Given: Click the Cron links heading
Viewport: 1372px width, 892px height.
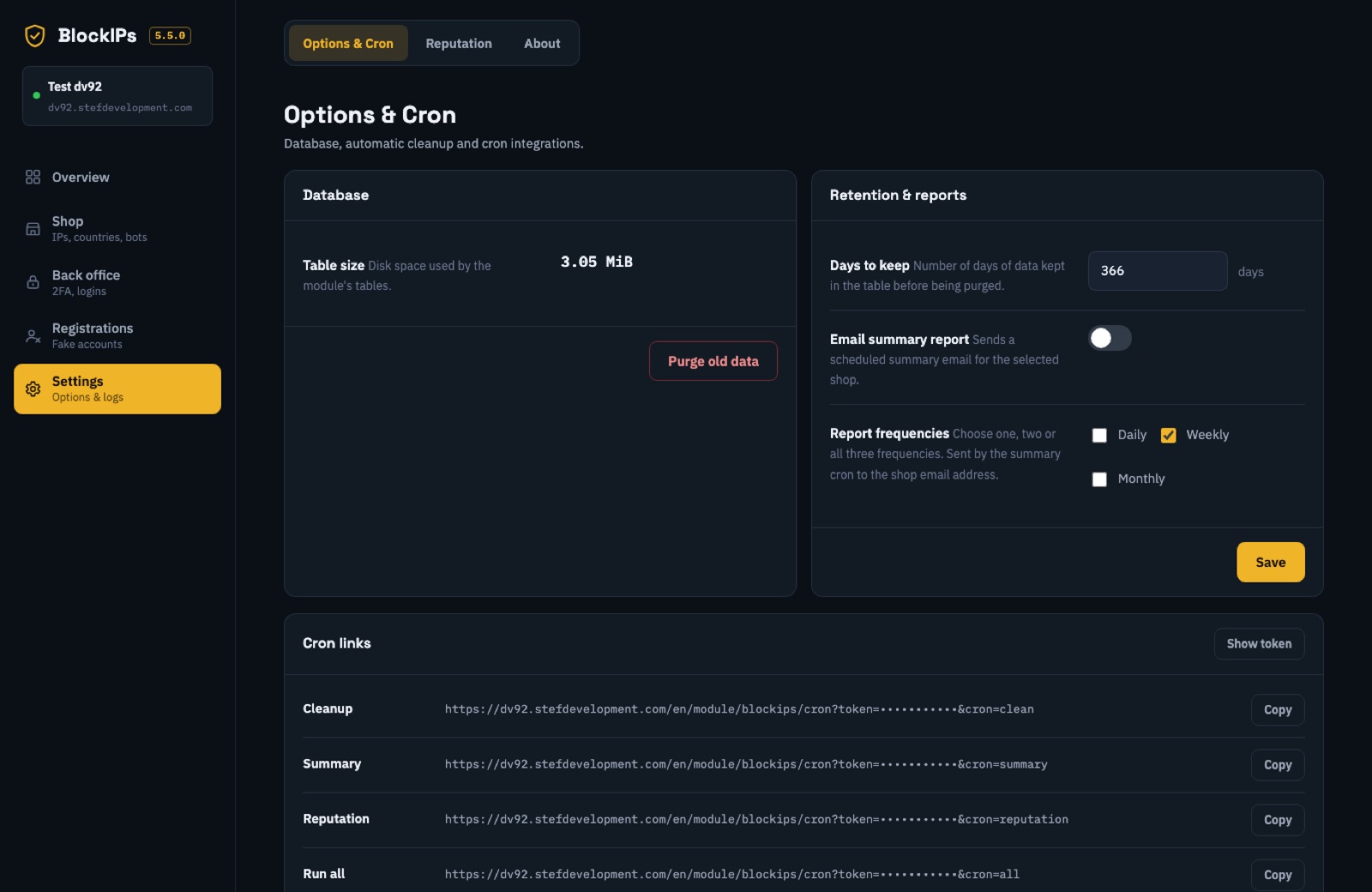Looking at the screenshot, I should pos(337,642).
